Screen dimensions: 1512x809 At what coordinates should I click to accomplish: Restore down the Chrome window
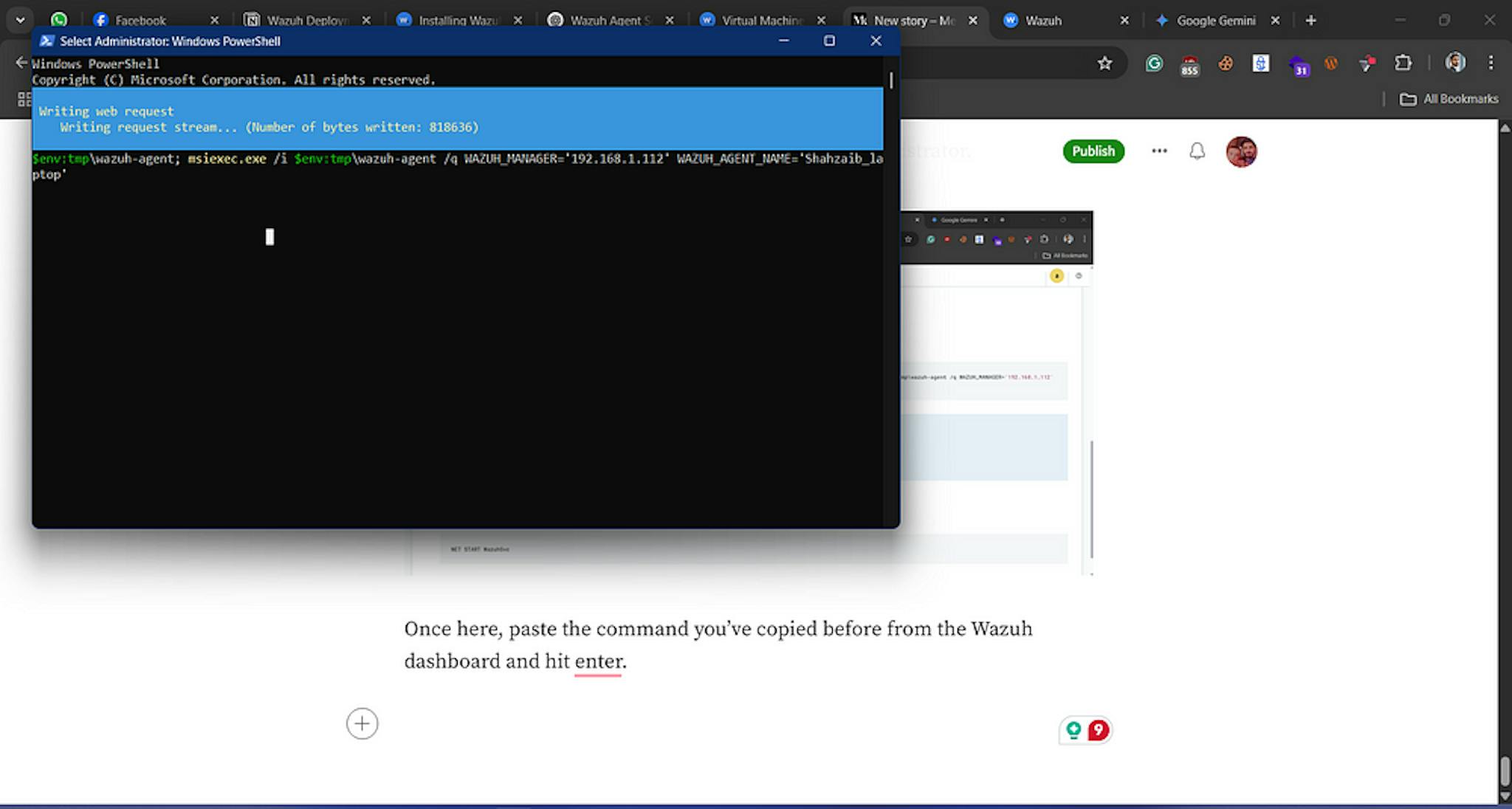point(1445,20)
